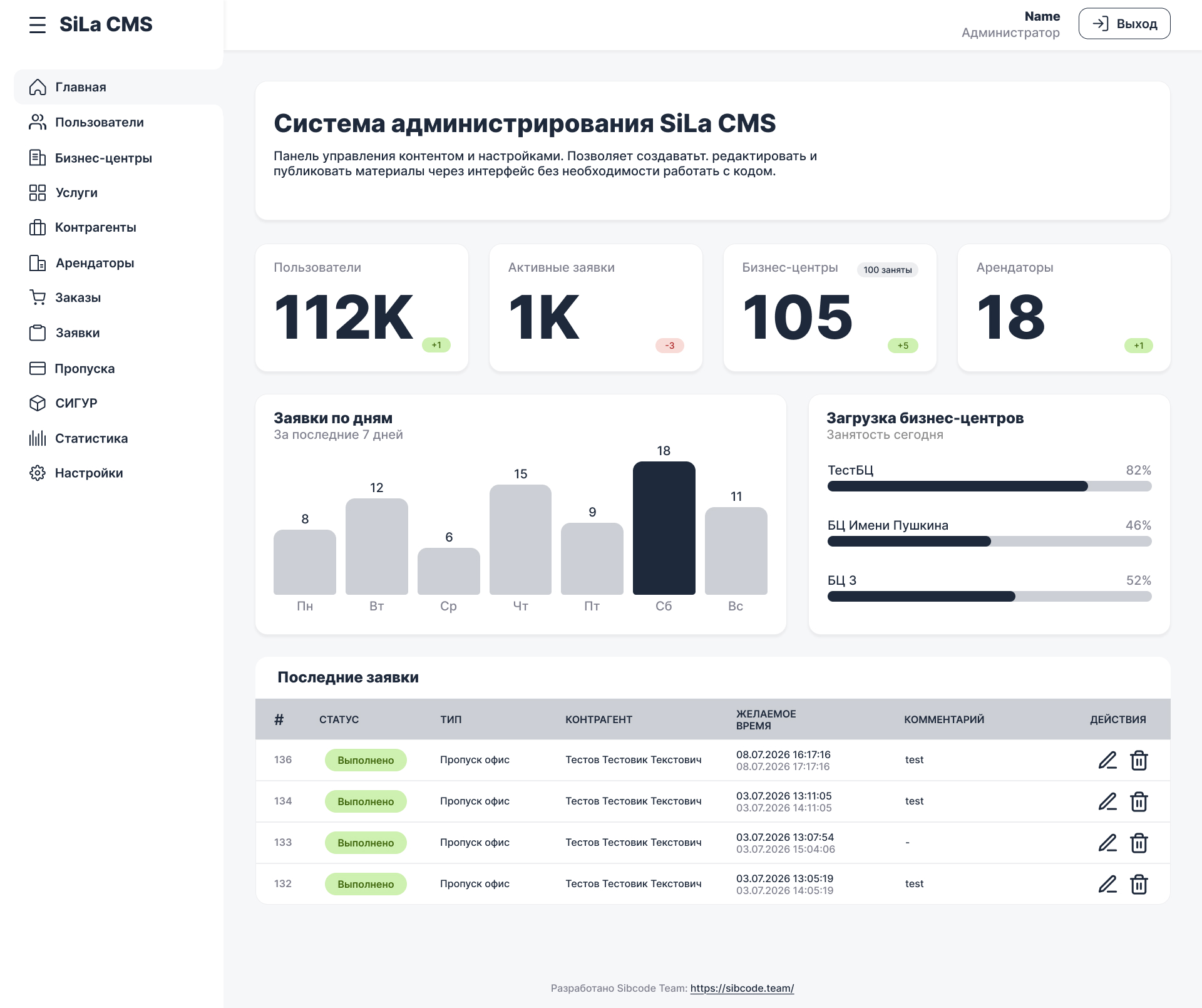Click the ТестБЦ 82% progress bar

989,486
